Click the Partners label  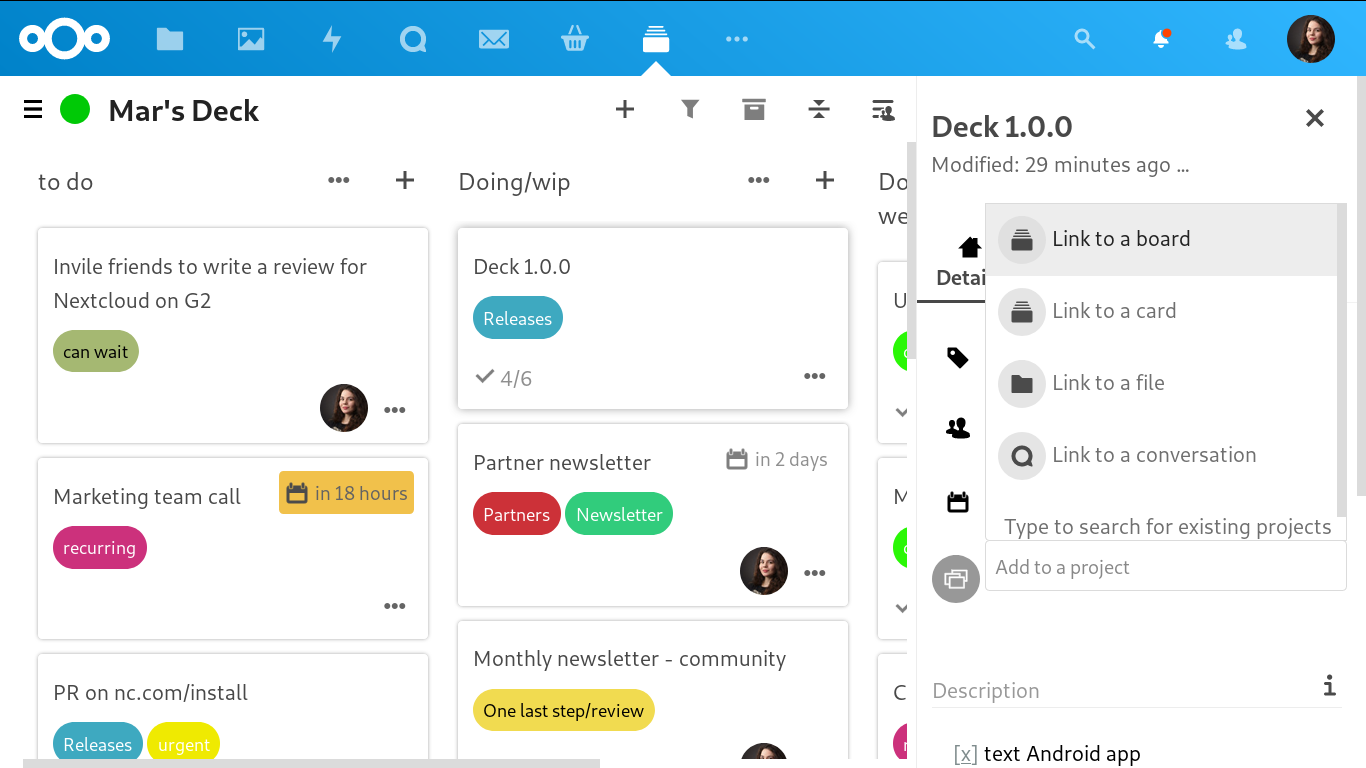click(517, 515)
